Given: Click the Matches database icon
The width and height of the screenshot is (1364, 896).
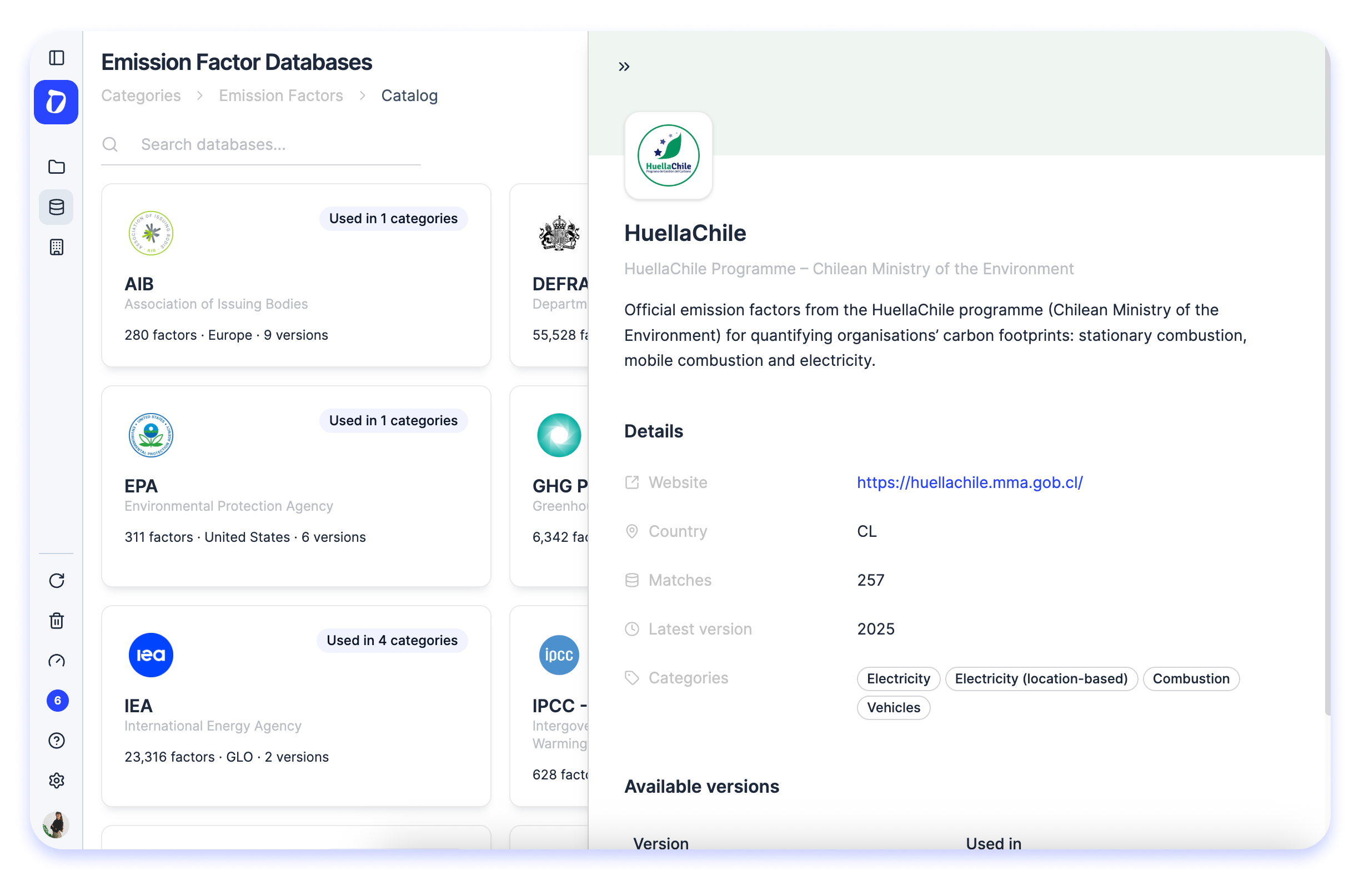Looking at the screenshot, I should pyautogui.click(x=633, y=581).
